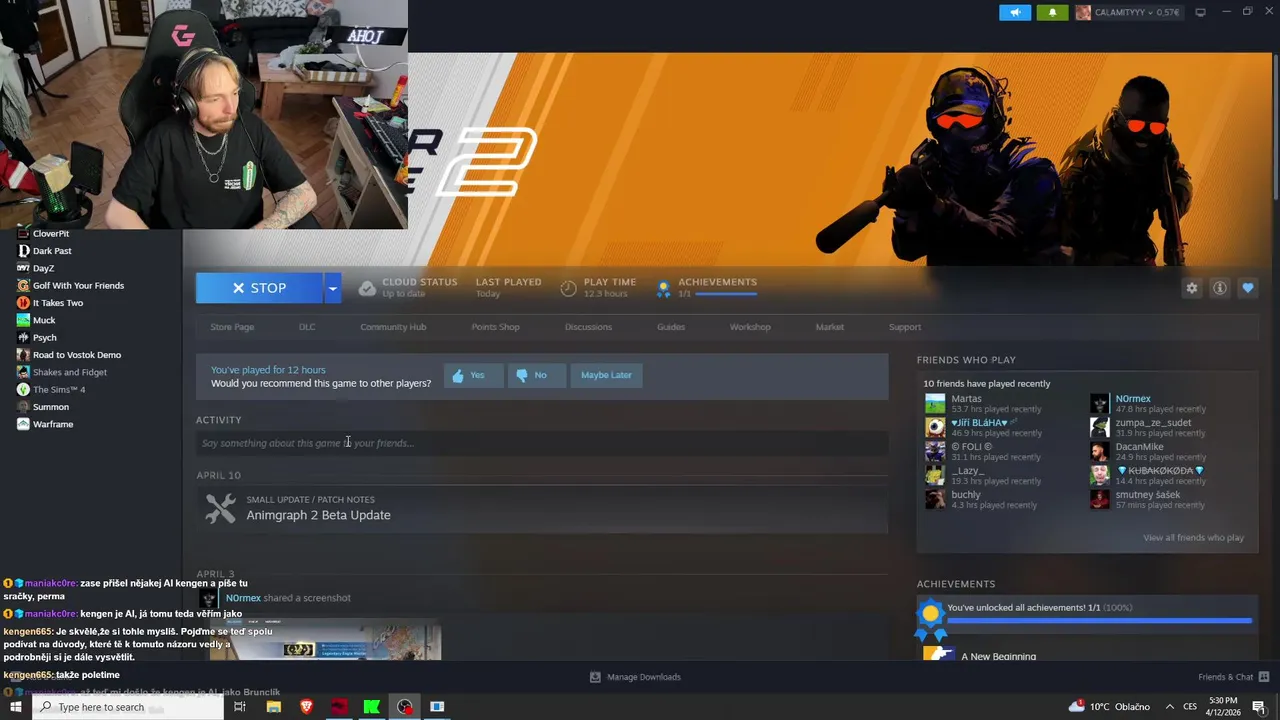The height and width of the screenshot is (720, 1280).
Task: Click the Cloud Status icon
Action: click(367, 288)
